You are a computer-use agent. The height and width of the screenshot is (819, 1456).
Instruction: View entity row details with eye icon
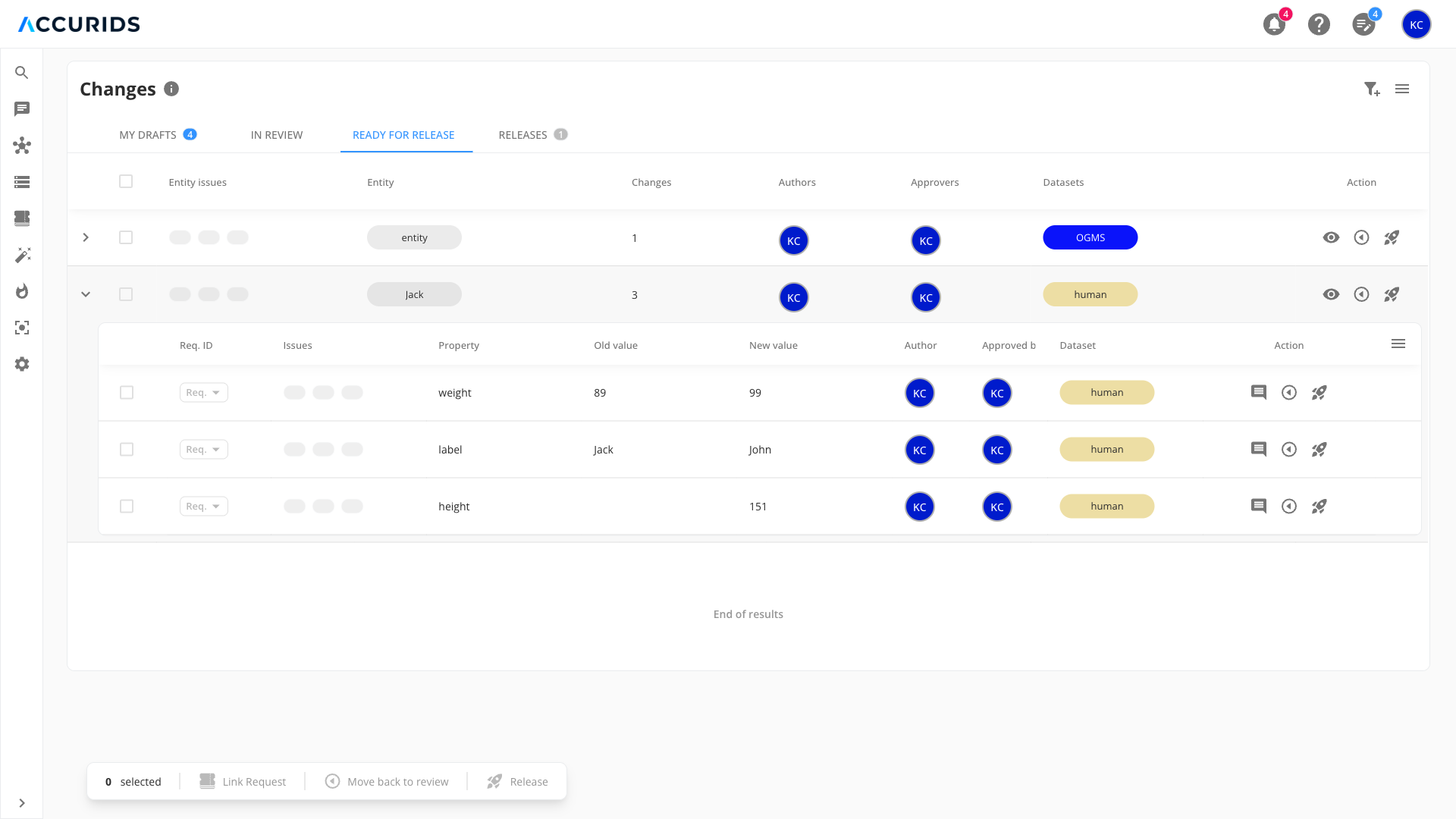coord(1331,238)
